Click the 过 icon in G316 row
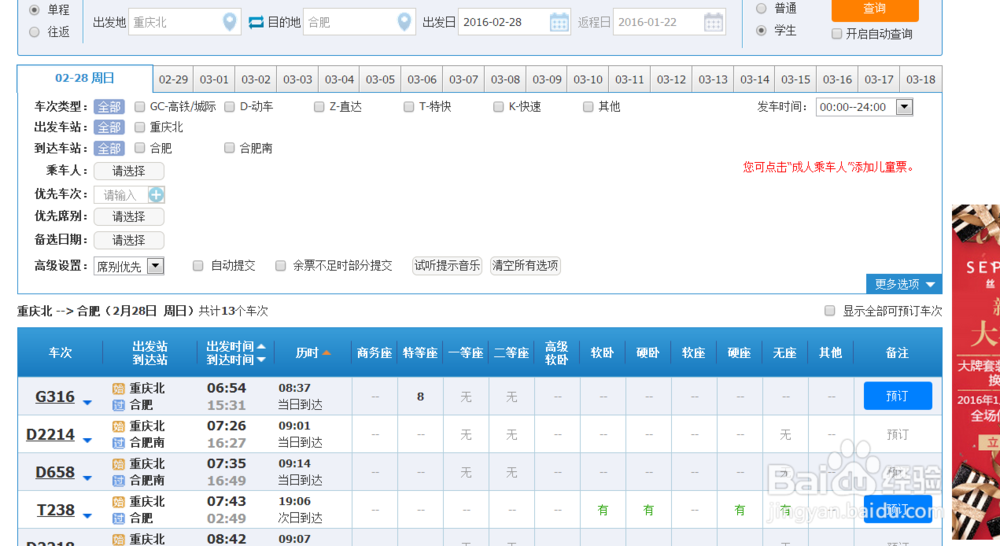1000x546 pixels. click(x=119, y=405)
